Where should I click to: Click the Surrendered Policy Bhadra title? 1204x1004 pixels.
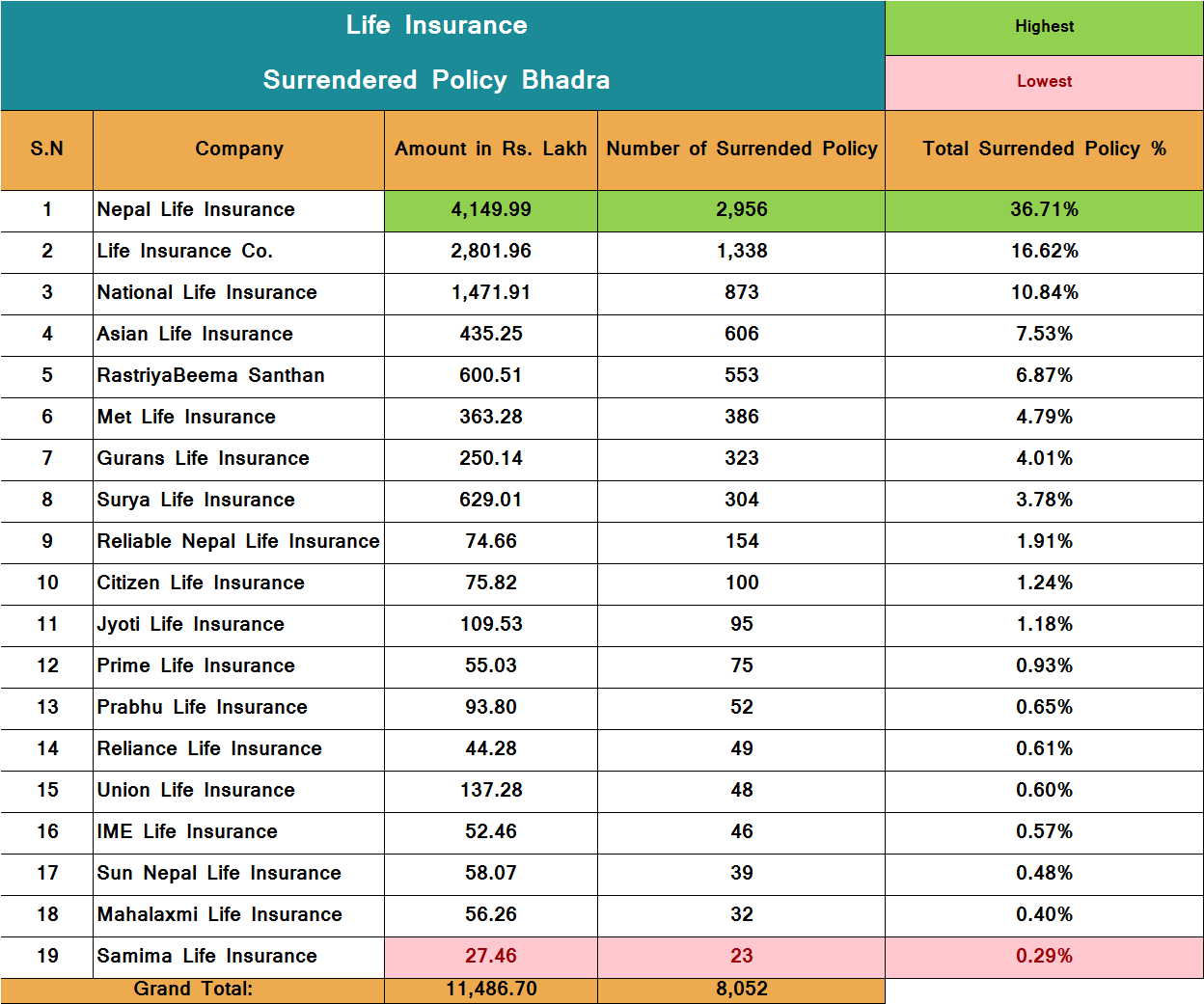point(436,80)
